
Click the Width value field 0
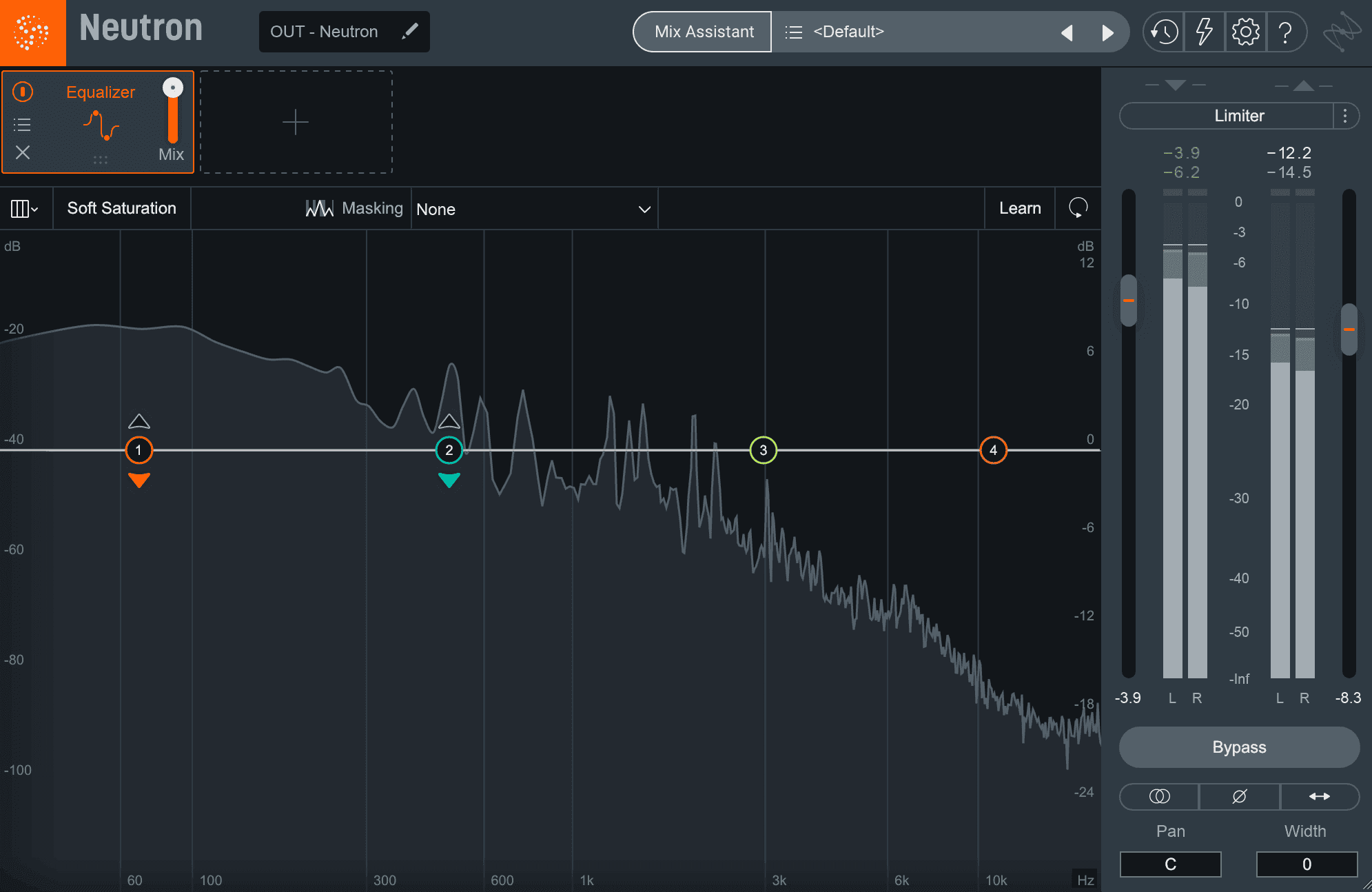pyautogui.click(x=1307, y=864)
